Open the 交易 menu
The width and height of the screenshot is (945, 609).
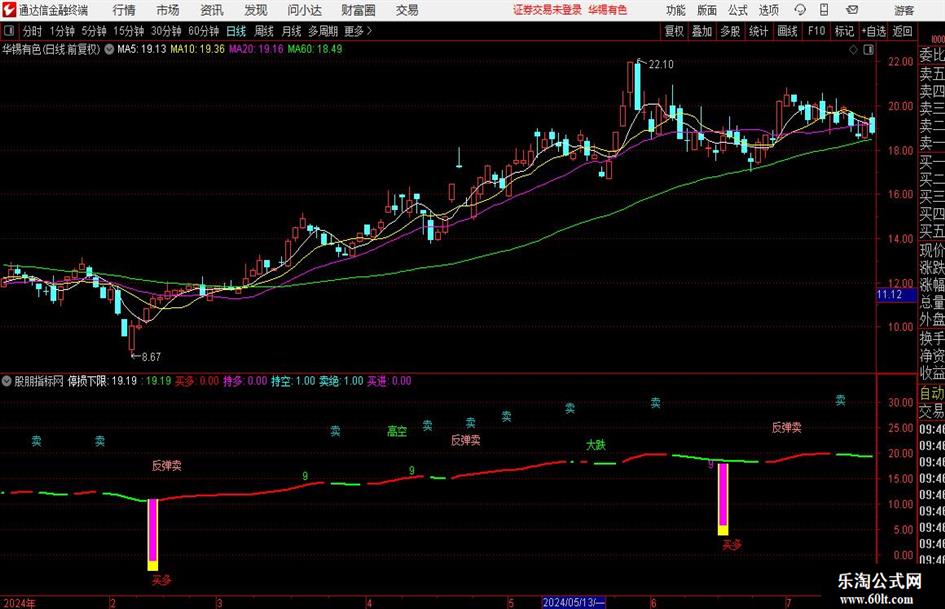click(x=407, y=10)
